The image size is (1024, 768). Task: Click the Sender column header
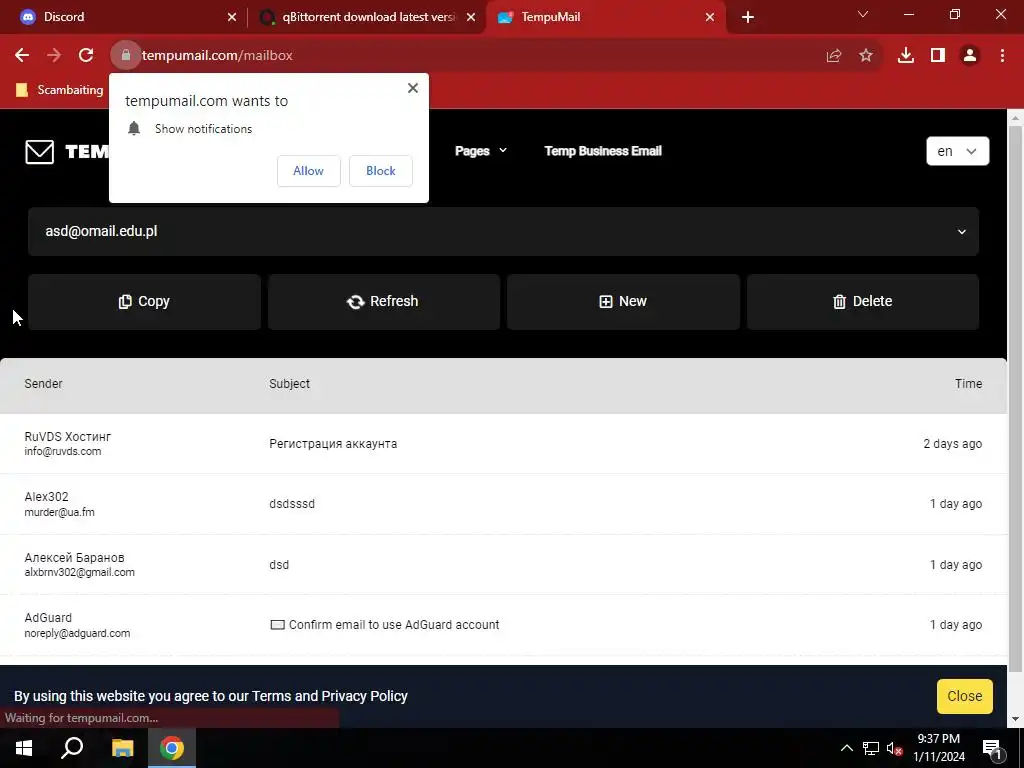(43, 384)
